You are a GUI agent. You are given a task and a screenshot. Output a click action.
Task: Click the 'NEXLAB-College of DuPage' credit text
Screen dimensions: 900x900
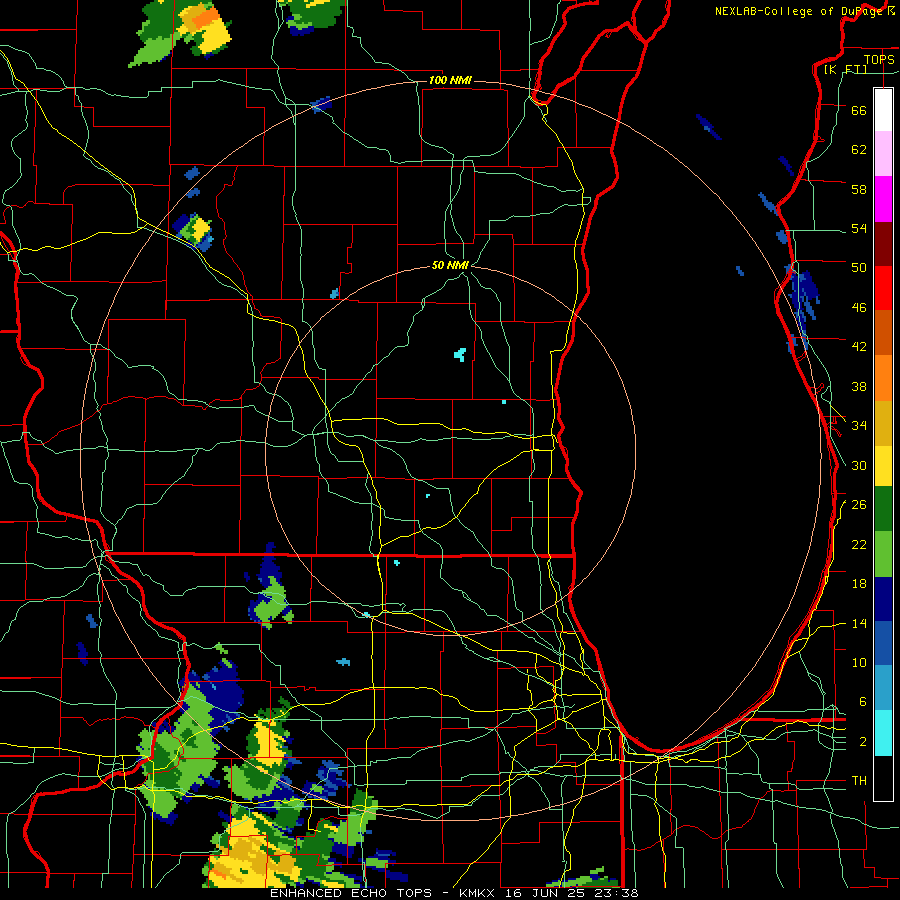[799, 10]
